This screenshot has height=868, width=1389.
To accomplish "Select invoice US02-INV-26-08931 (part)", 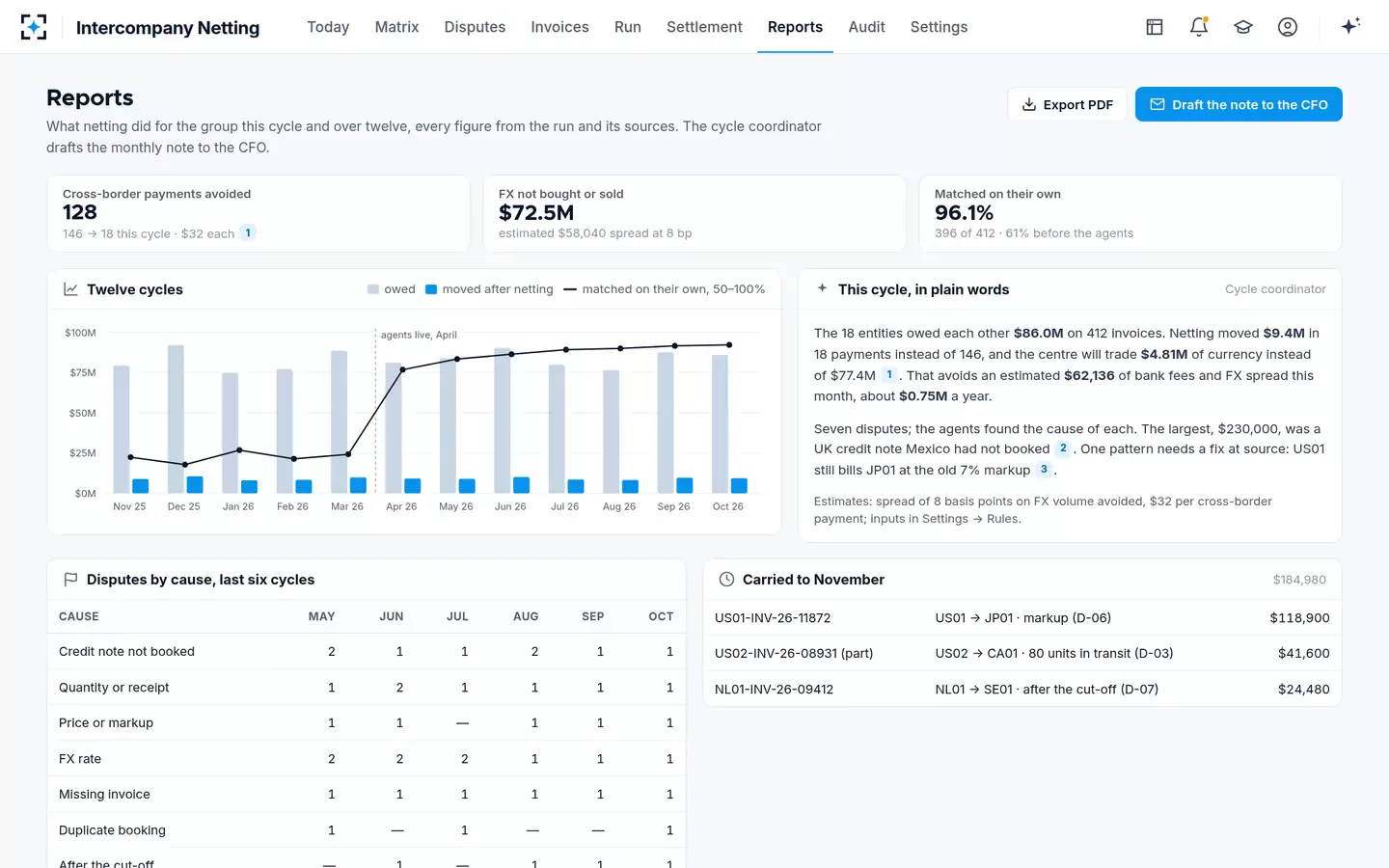I will [x=794, y=653].
